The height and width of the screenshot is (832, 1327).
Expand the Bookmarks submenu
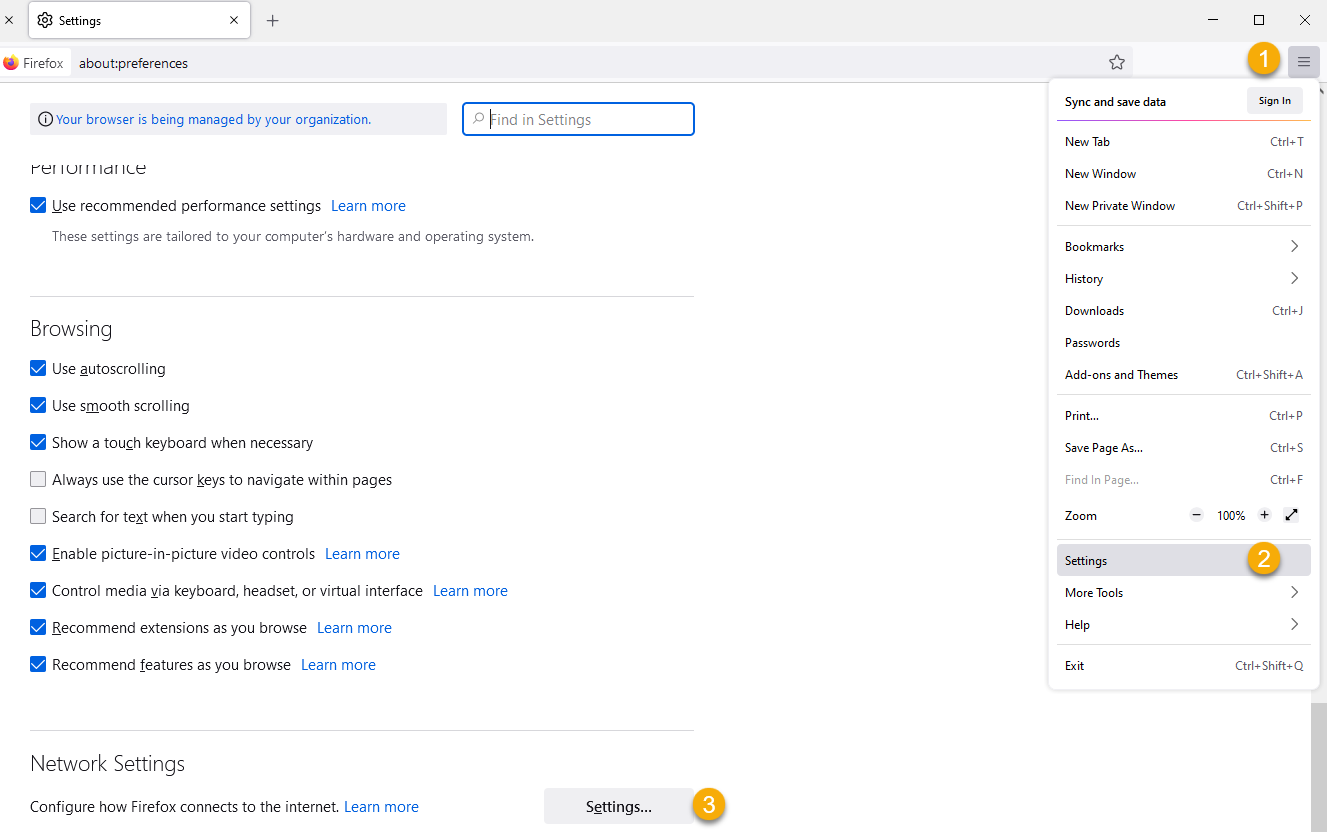click(x=1183, y=246)
